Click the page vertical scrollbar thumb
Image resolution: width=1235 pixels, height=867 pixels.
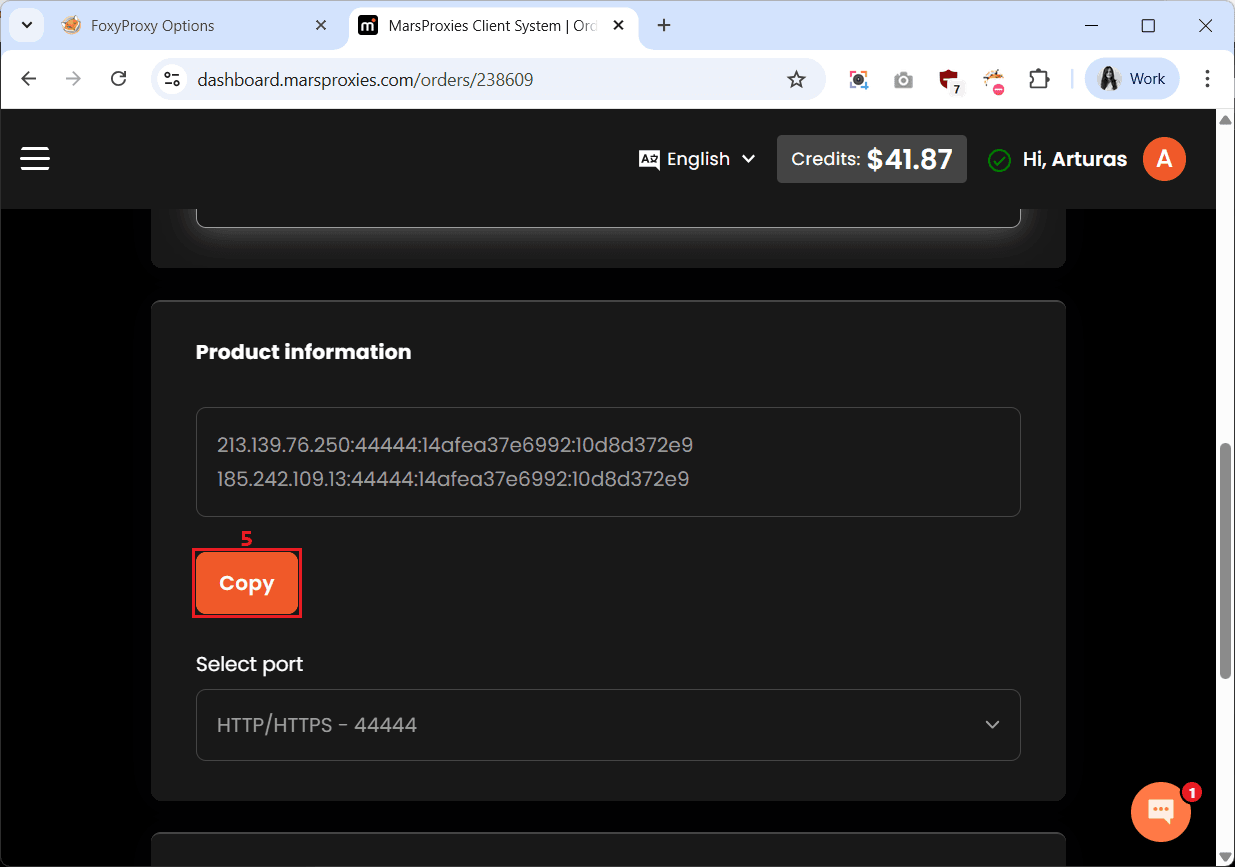(1225, 560)
